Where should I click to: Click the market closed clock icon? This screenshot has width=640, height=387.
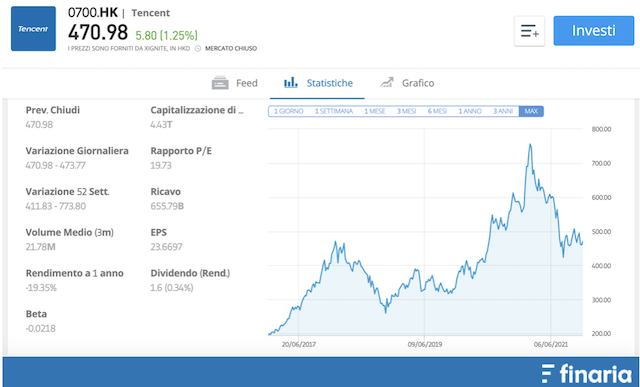point(198,49)
